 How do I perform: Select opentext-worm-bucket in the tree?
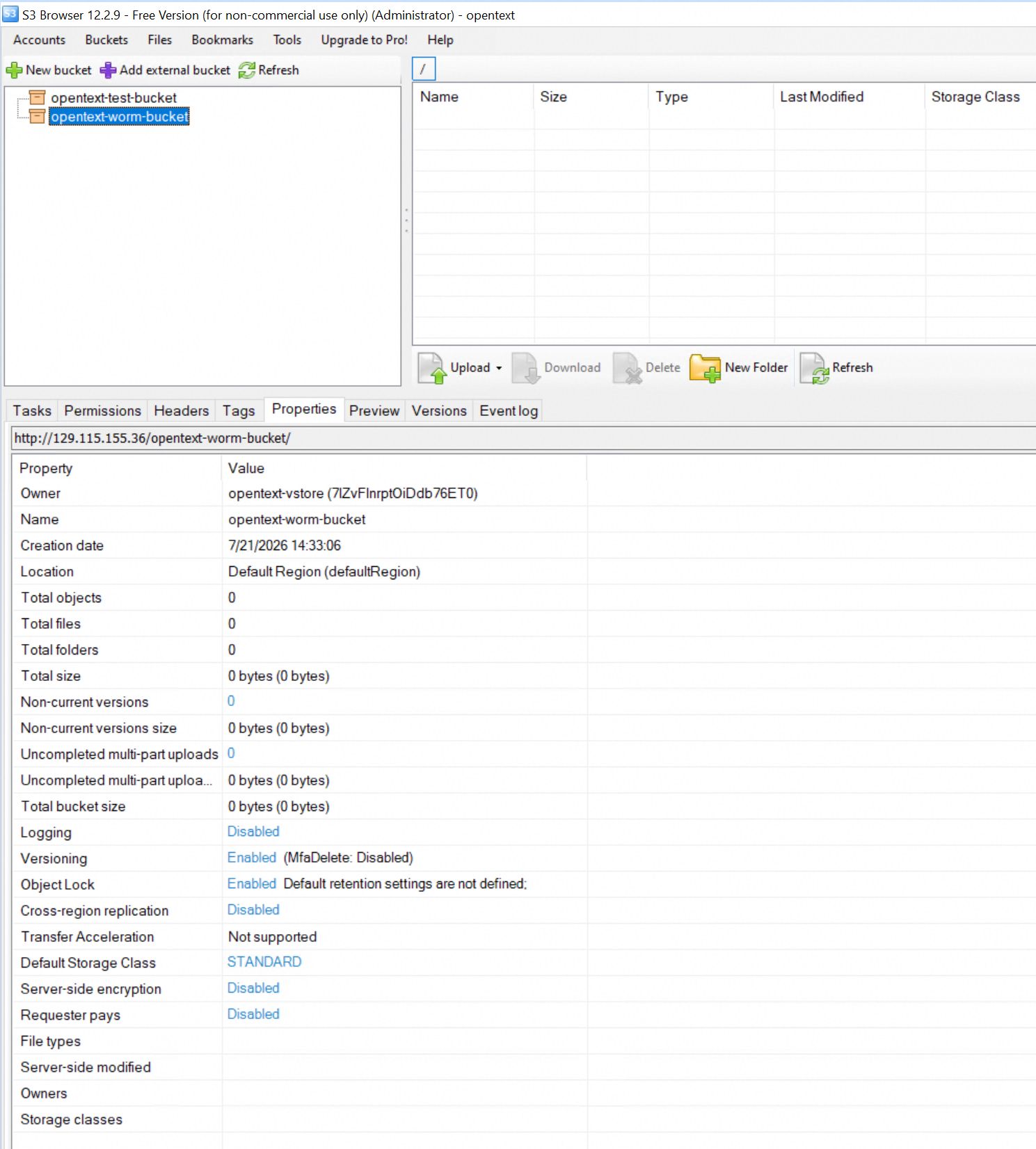(120, 117)
